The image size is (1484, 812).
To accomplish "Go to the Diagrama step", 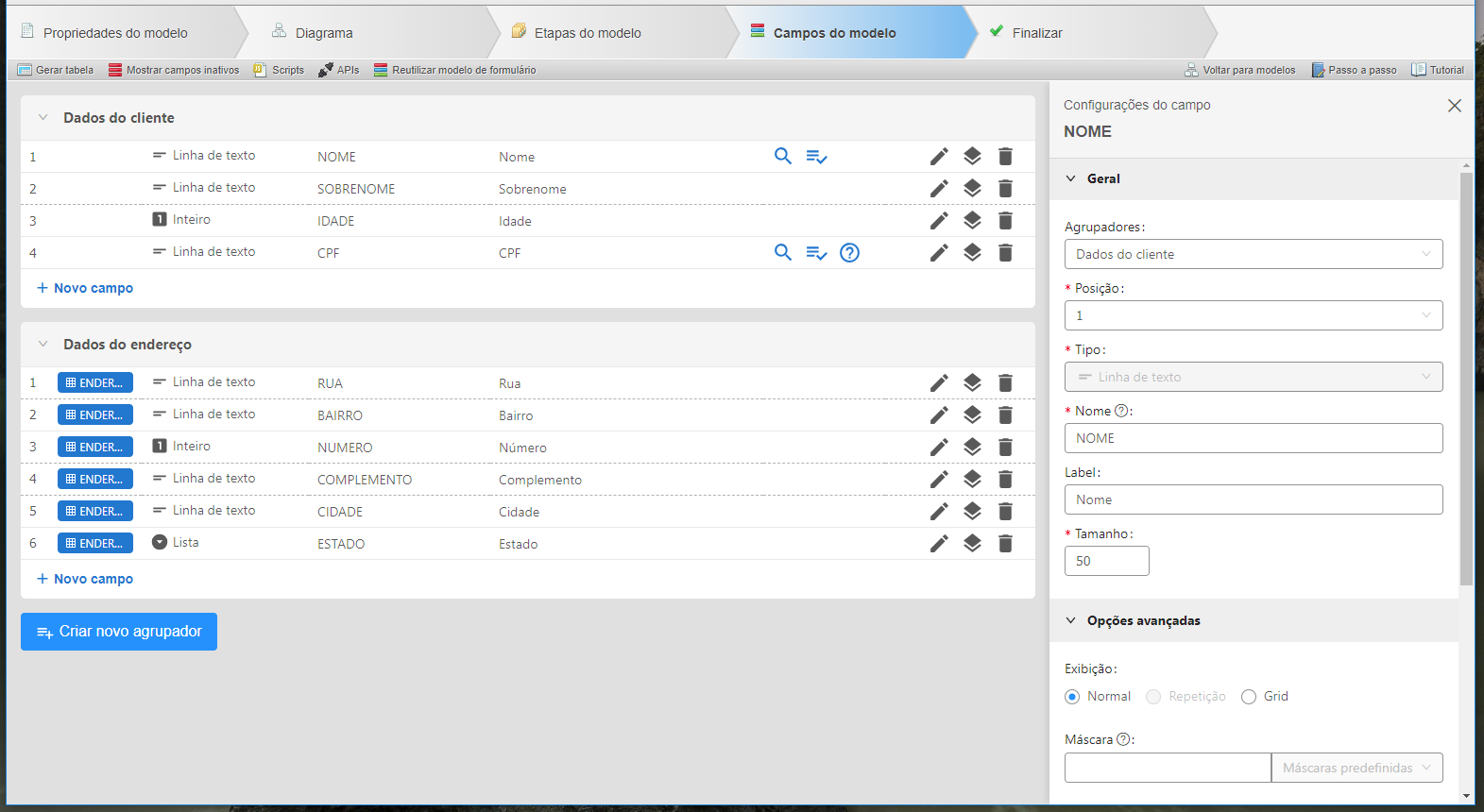I will click(x=324, y=33).
